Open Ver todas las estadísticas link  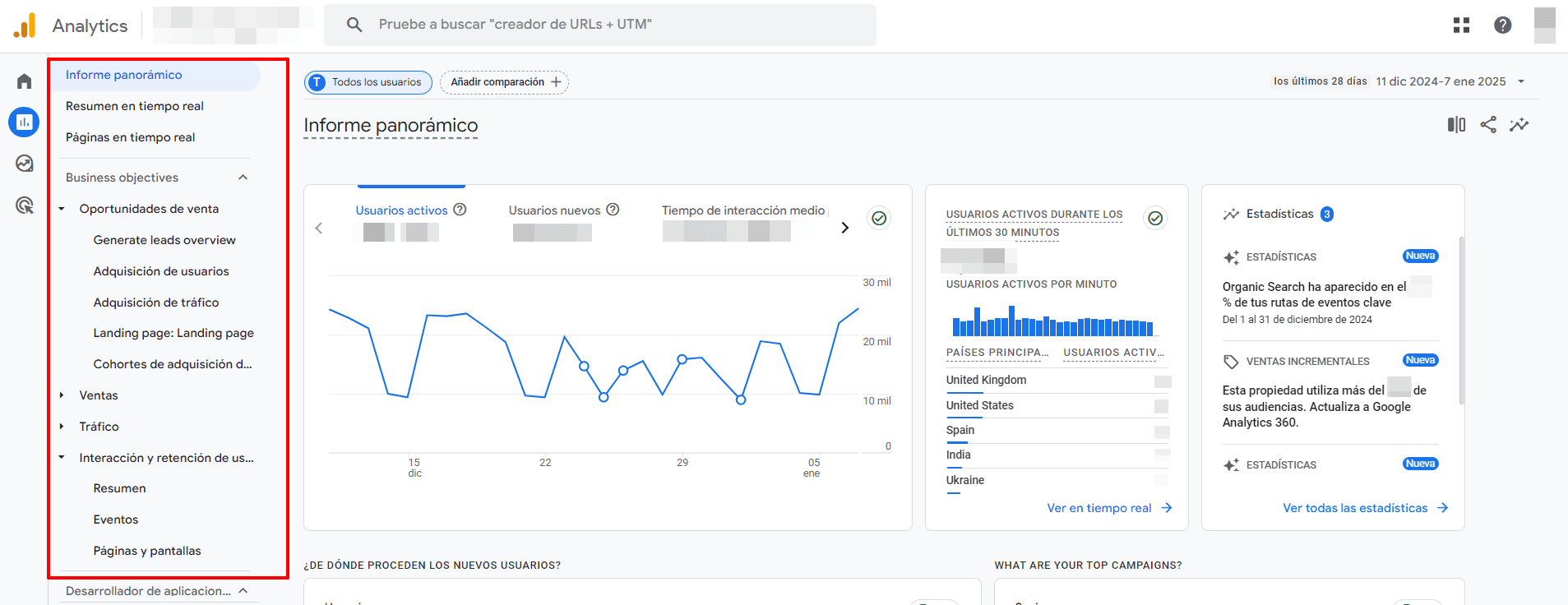point(1355,508)
